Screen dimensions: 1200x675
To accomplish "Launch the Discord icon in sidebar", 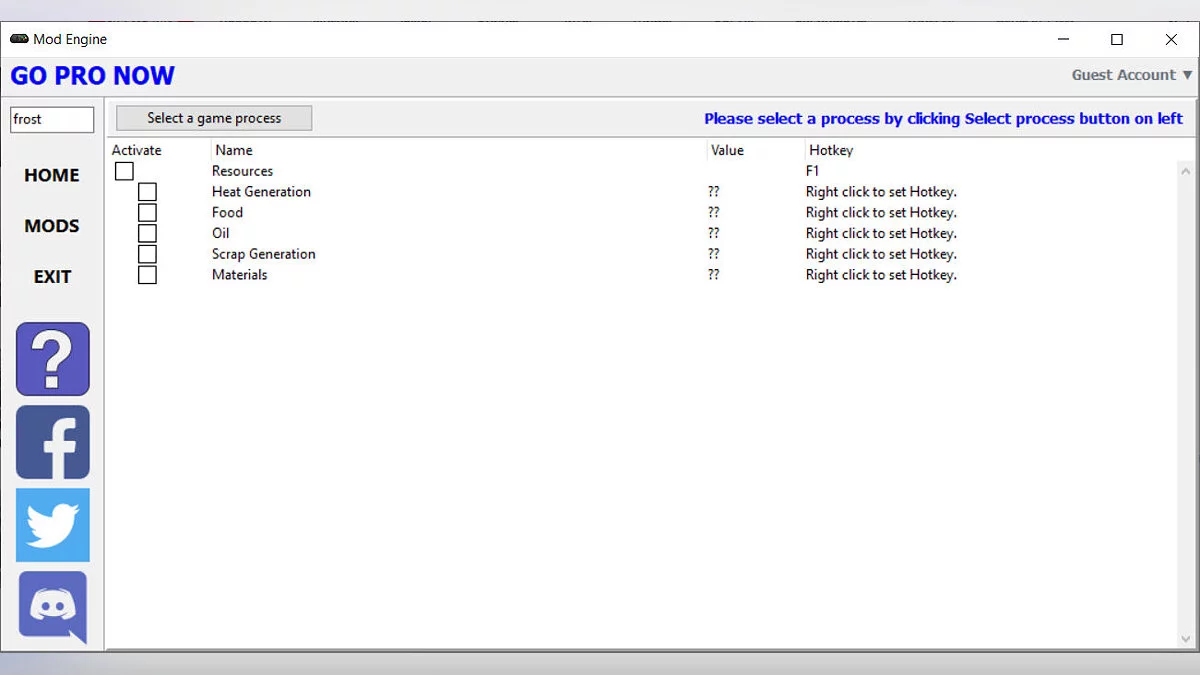I will click(x=53, y=607).
